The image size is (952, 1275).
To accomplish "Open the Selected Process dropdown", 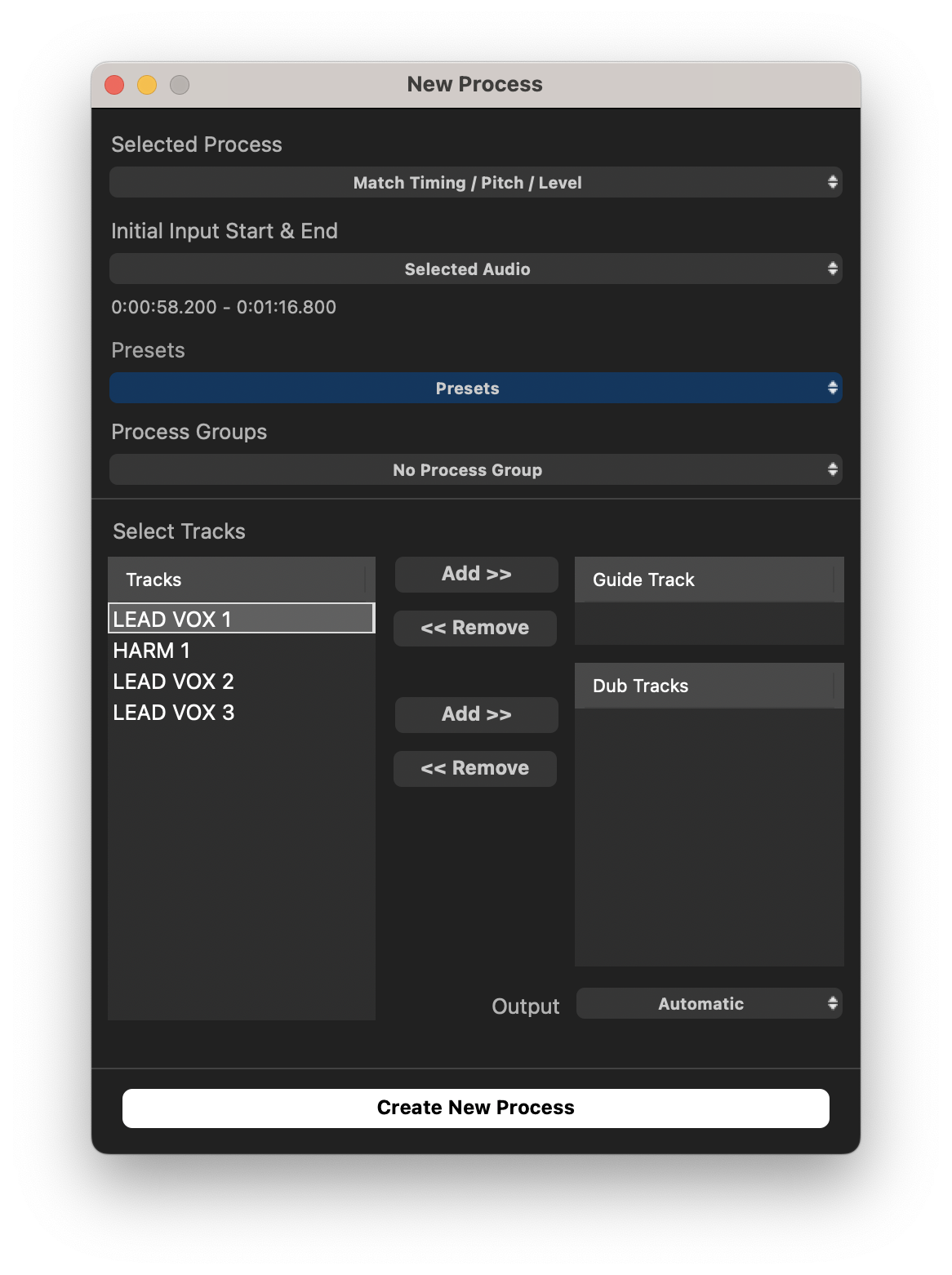I will click(x=475, y=182).
